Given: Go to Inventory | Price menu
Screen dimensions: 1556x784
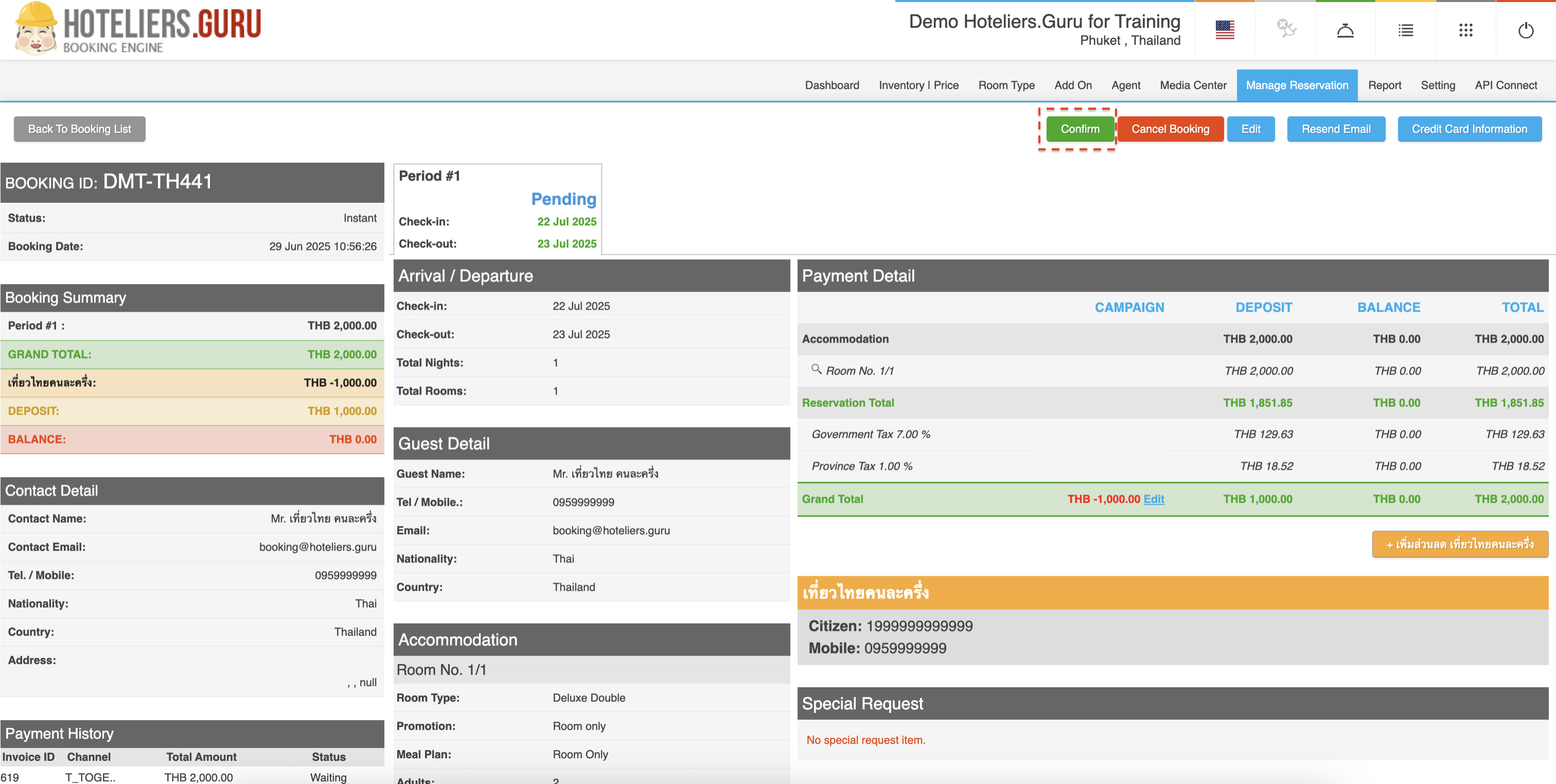Looking at the screenshot, I should tap(918, 85).
